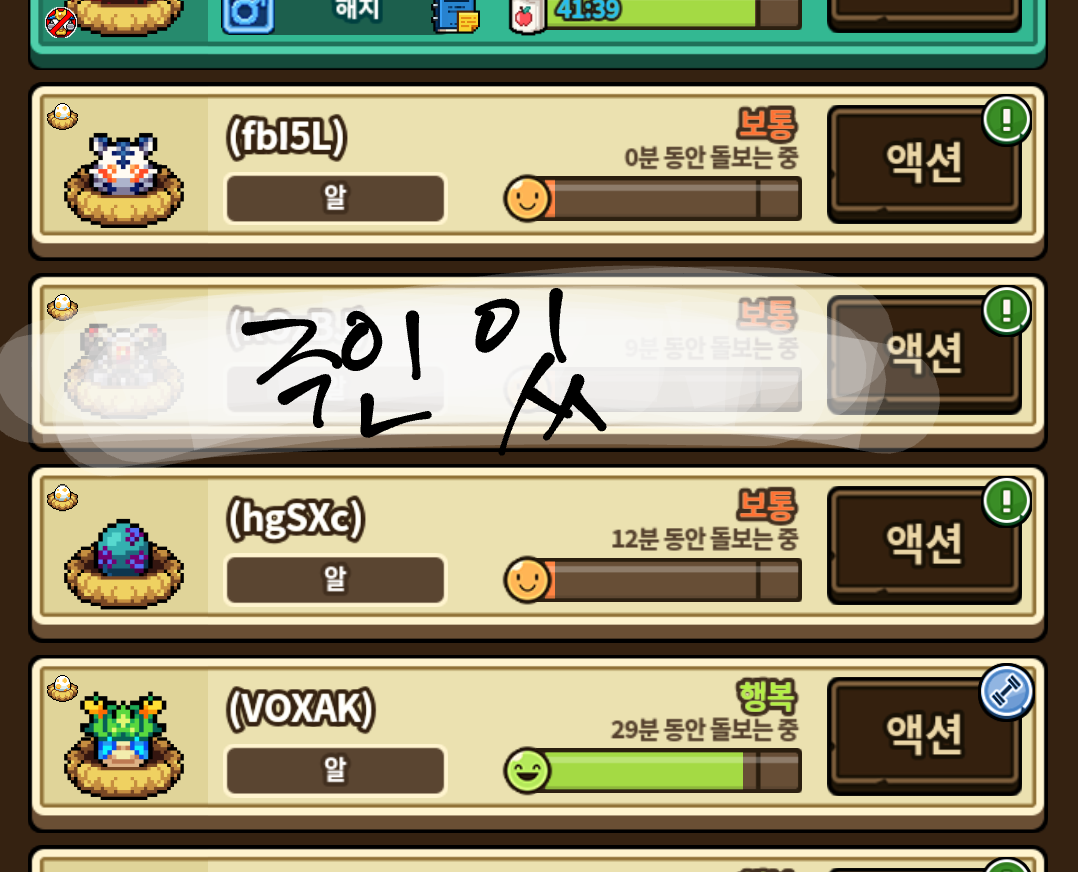Click the green exclamation badge on fbI5L
The image size is (1078, 872).
[1006, 120]
